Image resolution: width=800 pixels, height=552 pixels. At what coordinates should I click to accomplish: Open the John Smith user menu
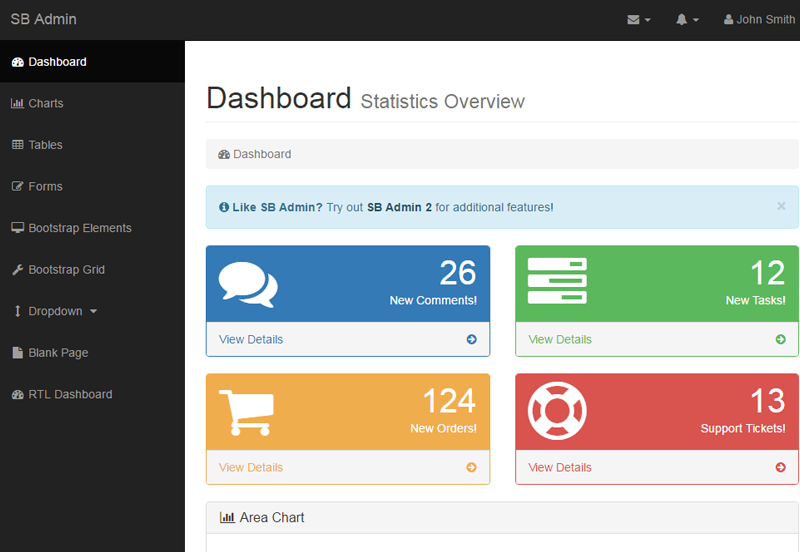coord(759,20)
